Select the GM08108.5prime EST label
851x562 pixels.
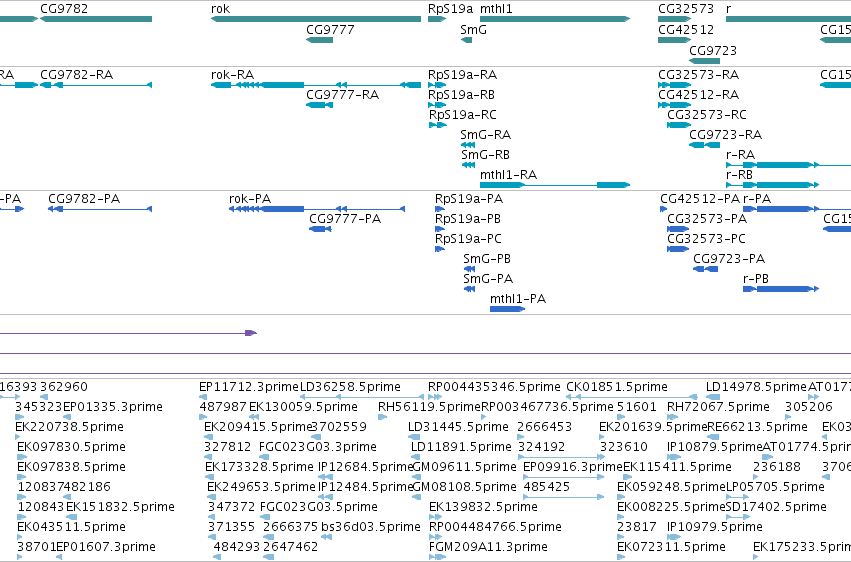coord(465,488)
